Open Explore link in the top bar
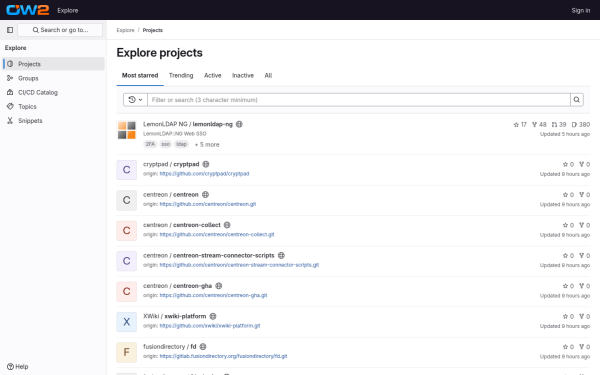This screenshot has width=600, height=375. point(68,10)
